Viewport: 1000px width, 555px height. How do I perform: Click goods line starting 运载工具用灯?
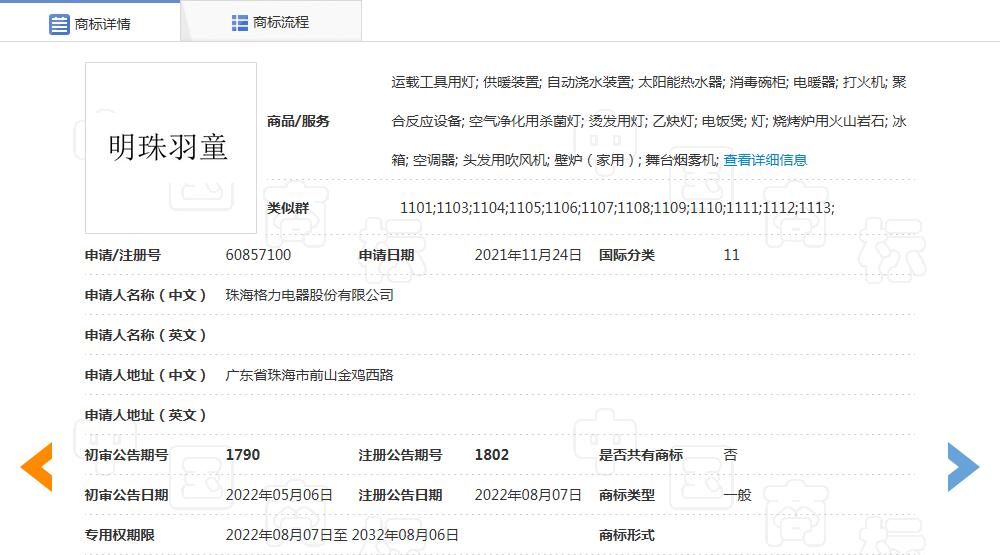point(649,82)
